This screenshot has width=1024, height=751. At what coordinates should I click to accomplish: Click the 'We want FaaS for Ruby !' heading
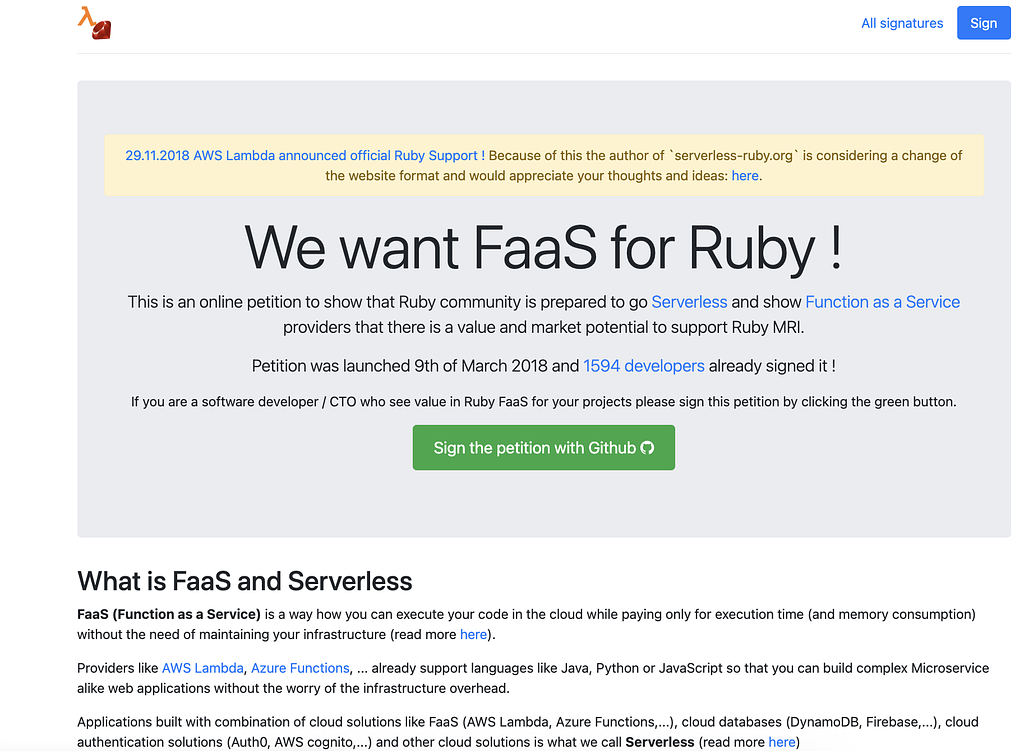click(543, 247)
